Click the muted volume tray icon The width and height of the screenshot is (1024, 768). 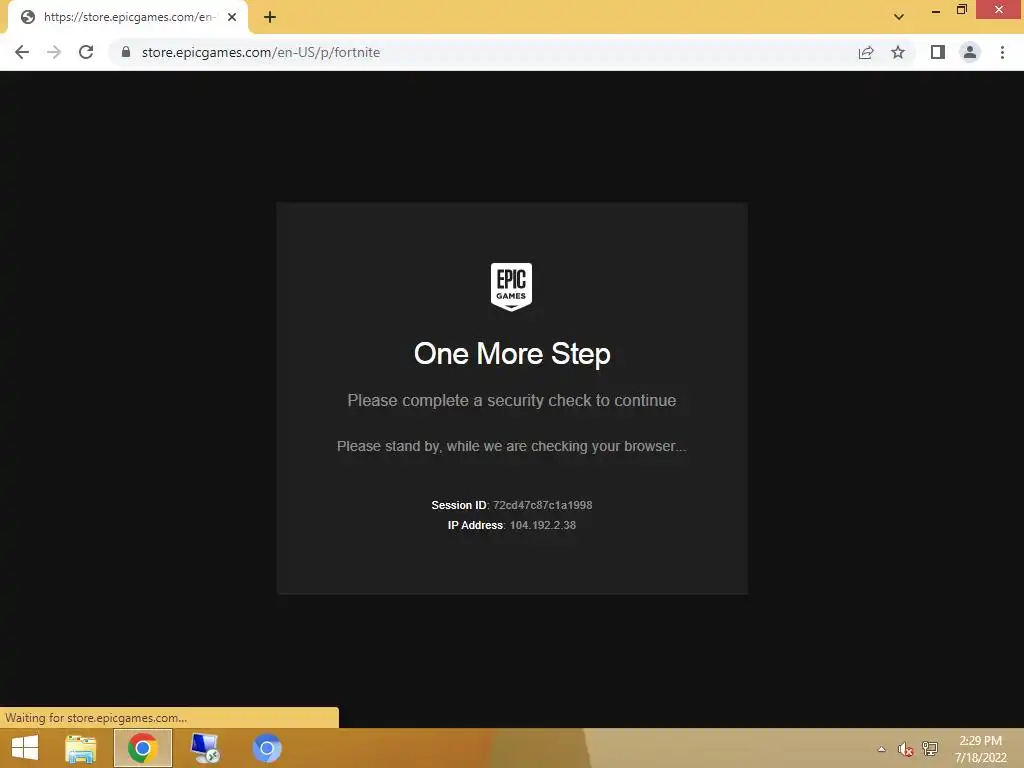coord(904,749)
